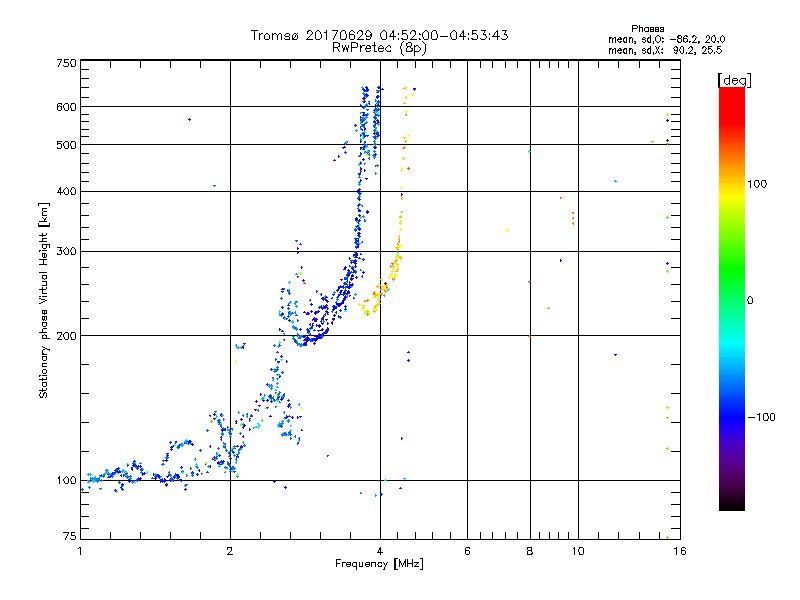Click the x-axis label '2'

pyautogui.click(x=230, y=551)
